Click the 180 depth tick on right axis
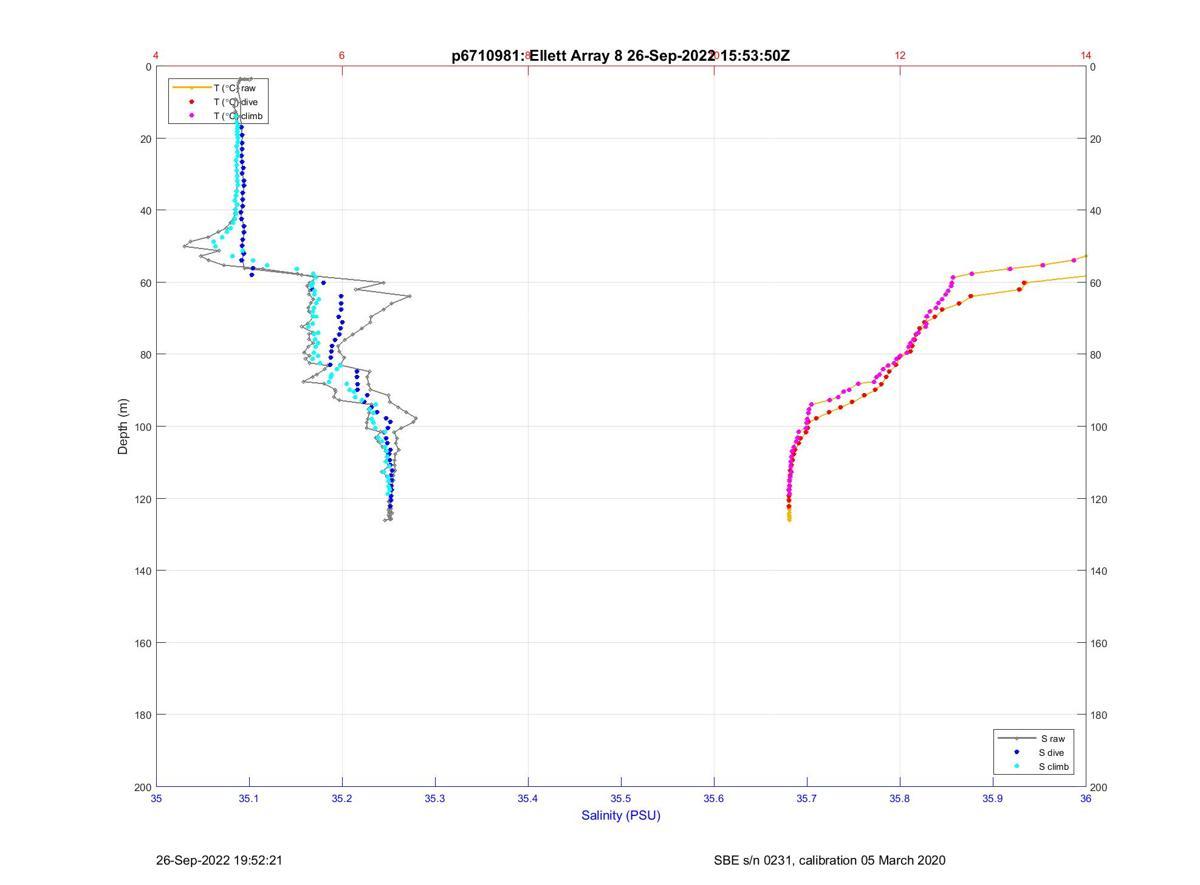Viewport: 1200px width, 885px height. 1101,715
